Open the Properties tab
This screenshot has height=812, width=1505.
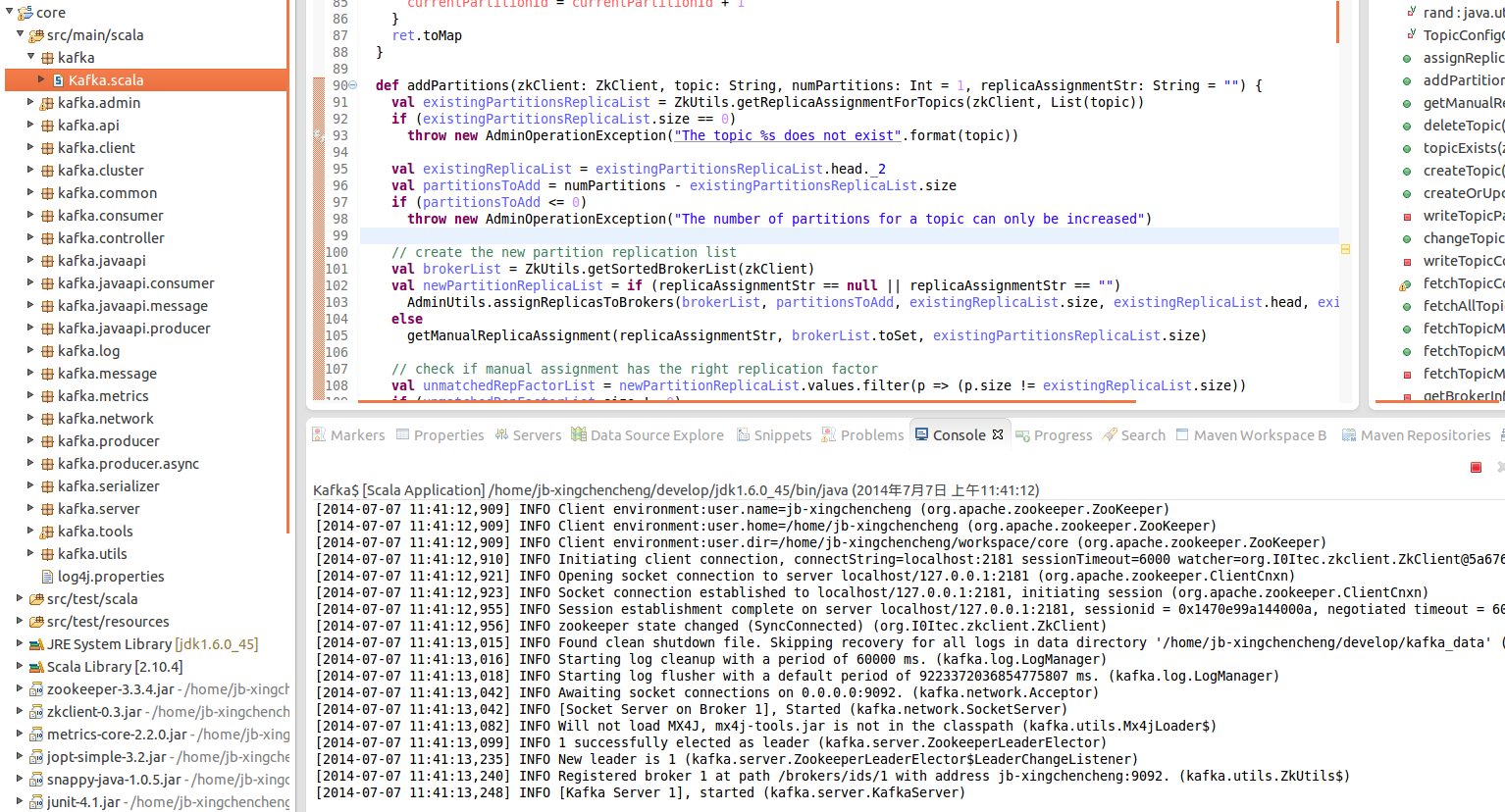click(440, 434)
